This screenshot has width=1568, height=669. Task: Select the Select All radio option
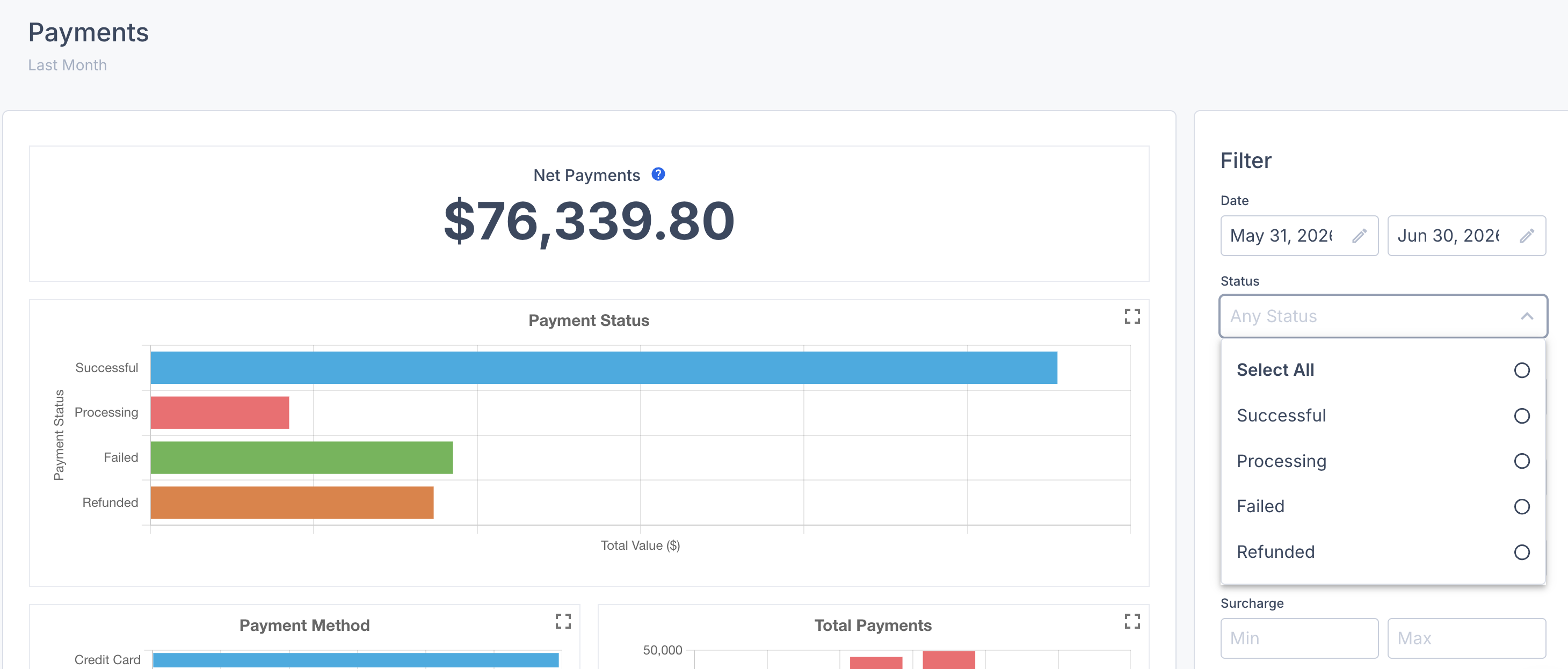pyautogui.click(x=1521, y=370)
